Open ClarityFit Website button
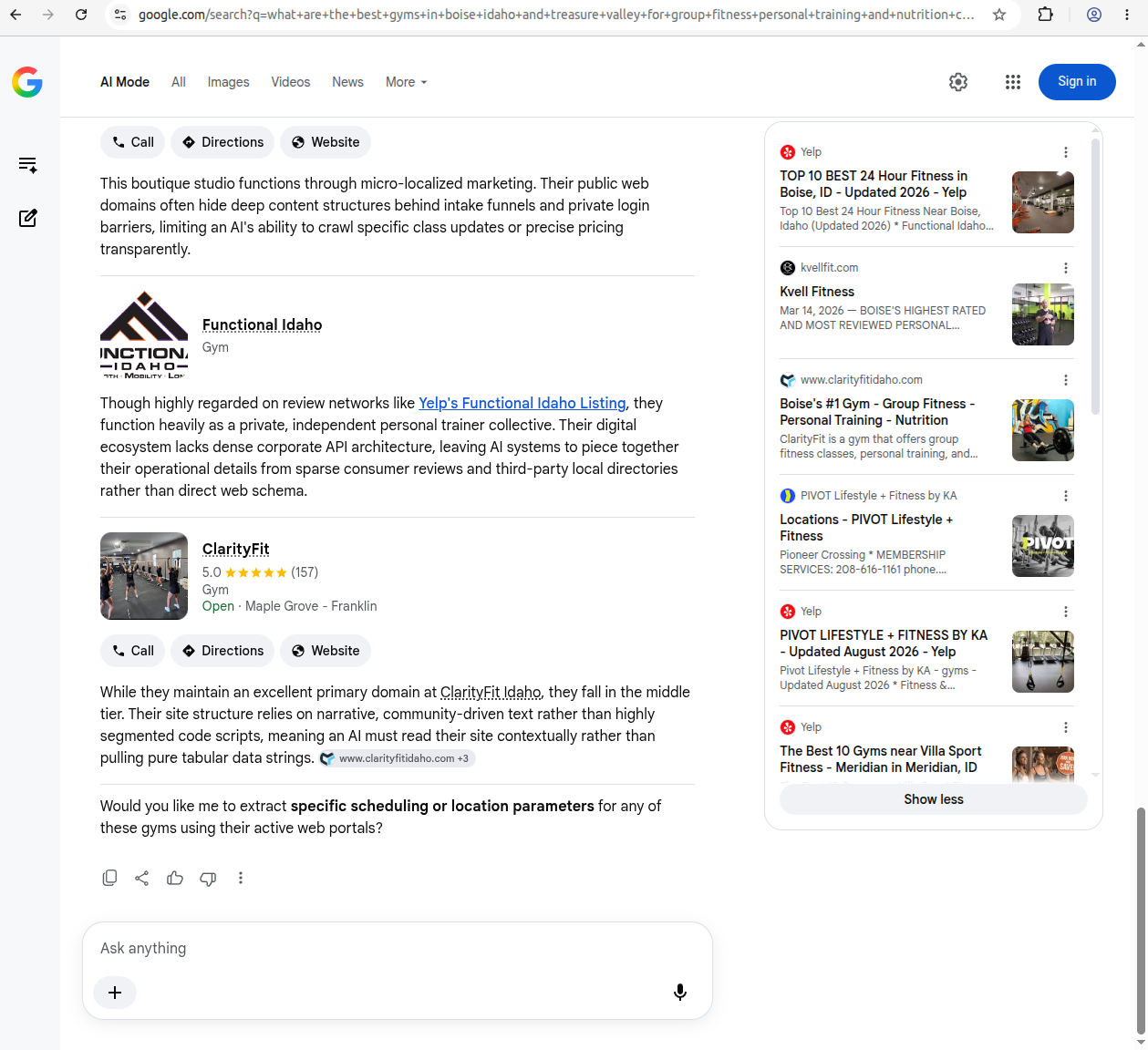 point(326,651)
